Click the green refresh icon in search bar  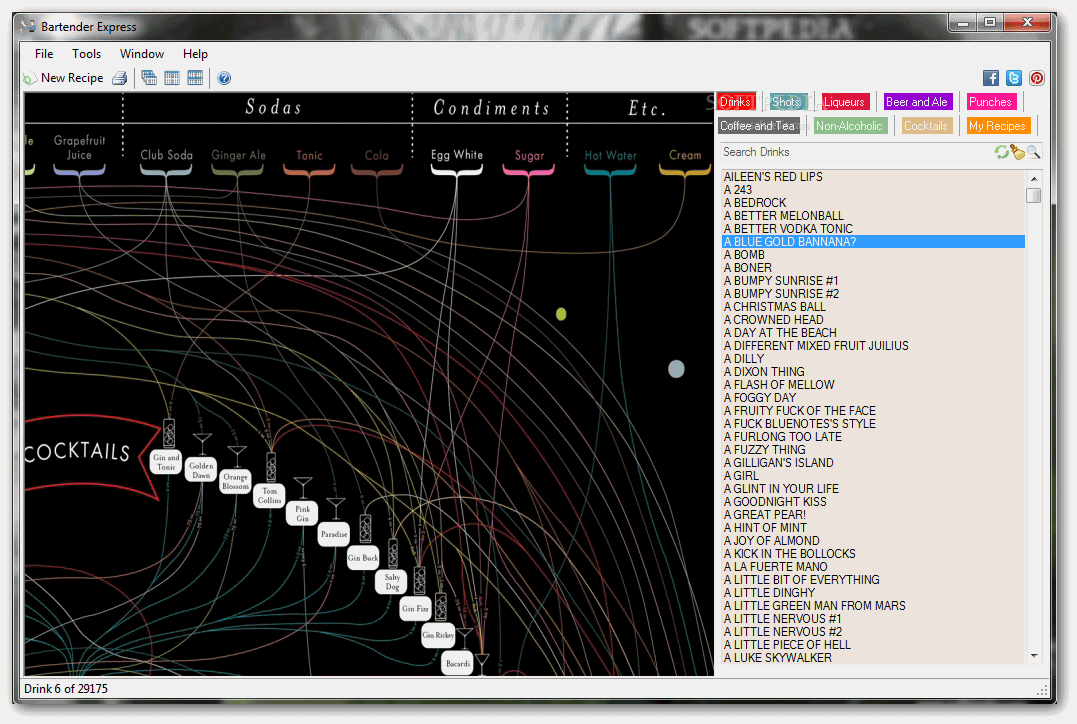pyautogui.click(x=1001, y=152)
